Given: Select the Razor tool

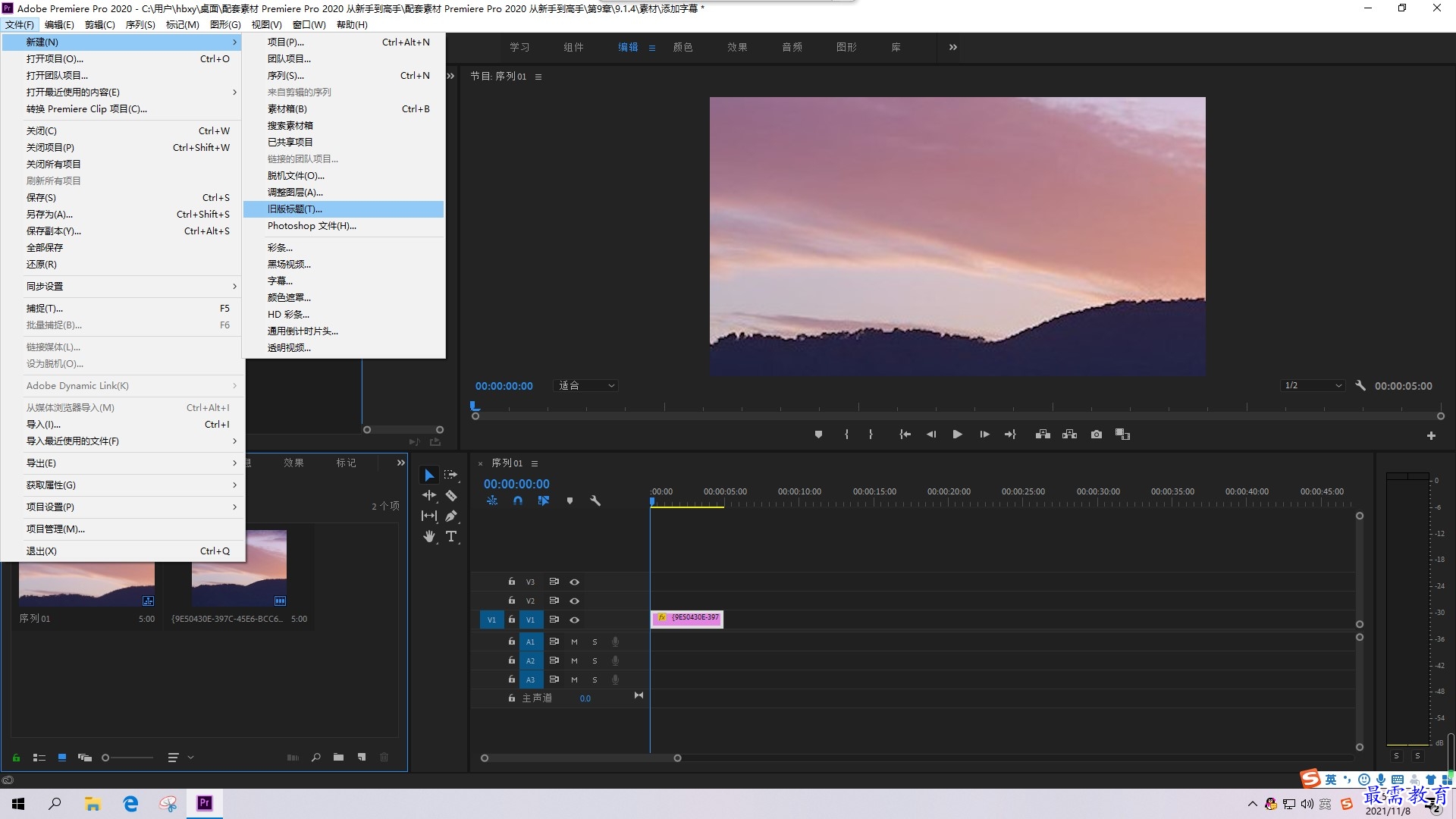Looking at the screenshot, I should (x=451, y=495).
